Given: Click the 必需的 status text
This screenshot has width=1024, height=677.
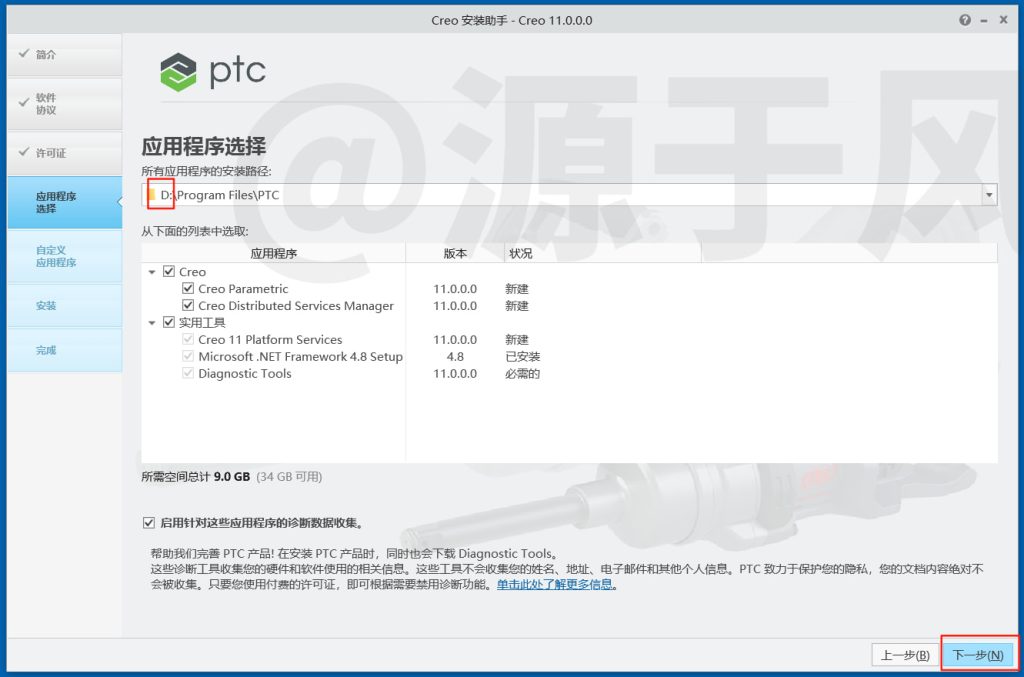Looking at the screenshot, I should 522,373.
